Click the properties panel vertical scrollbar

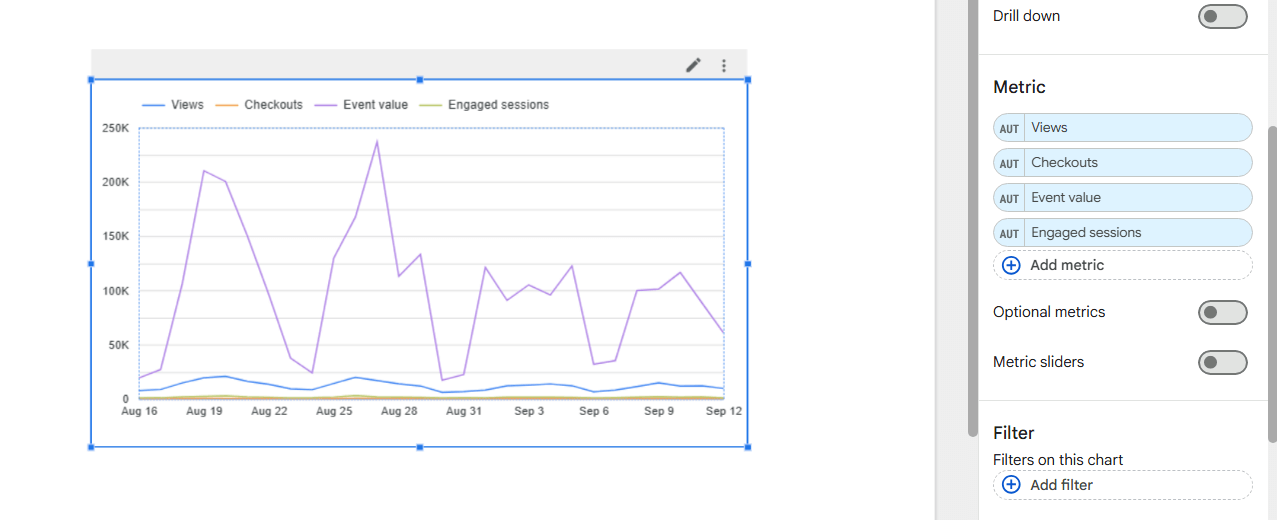coord(1272,285)
